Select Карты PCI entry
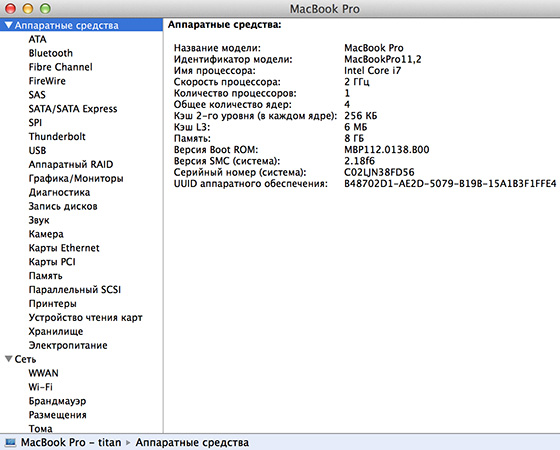The width and height of the screenshot is (560, 450). point(52,262)
